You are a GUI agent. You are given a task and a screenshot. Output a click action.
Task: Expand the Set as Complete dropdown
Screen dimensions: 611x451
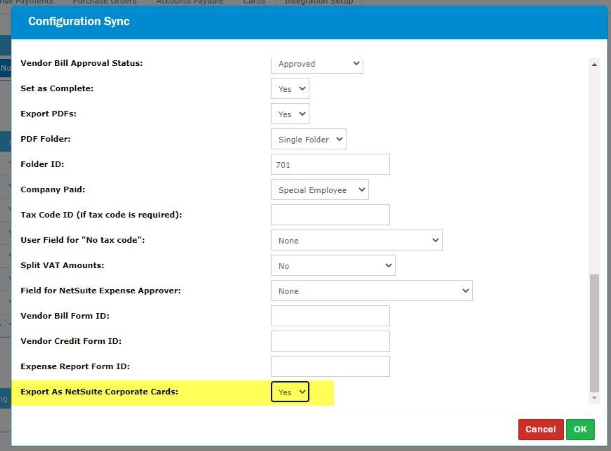pyautogui.click(x=290, y=89)
